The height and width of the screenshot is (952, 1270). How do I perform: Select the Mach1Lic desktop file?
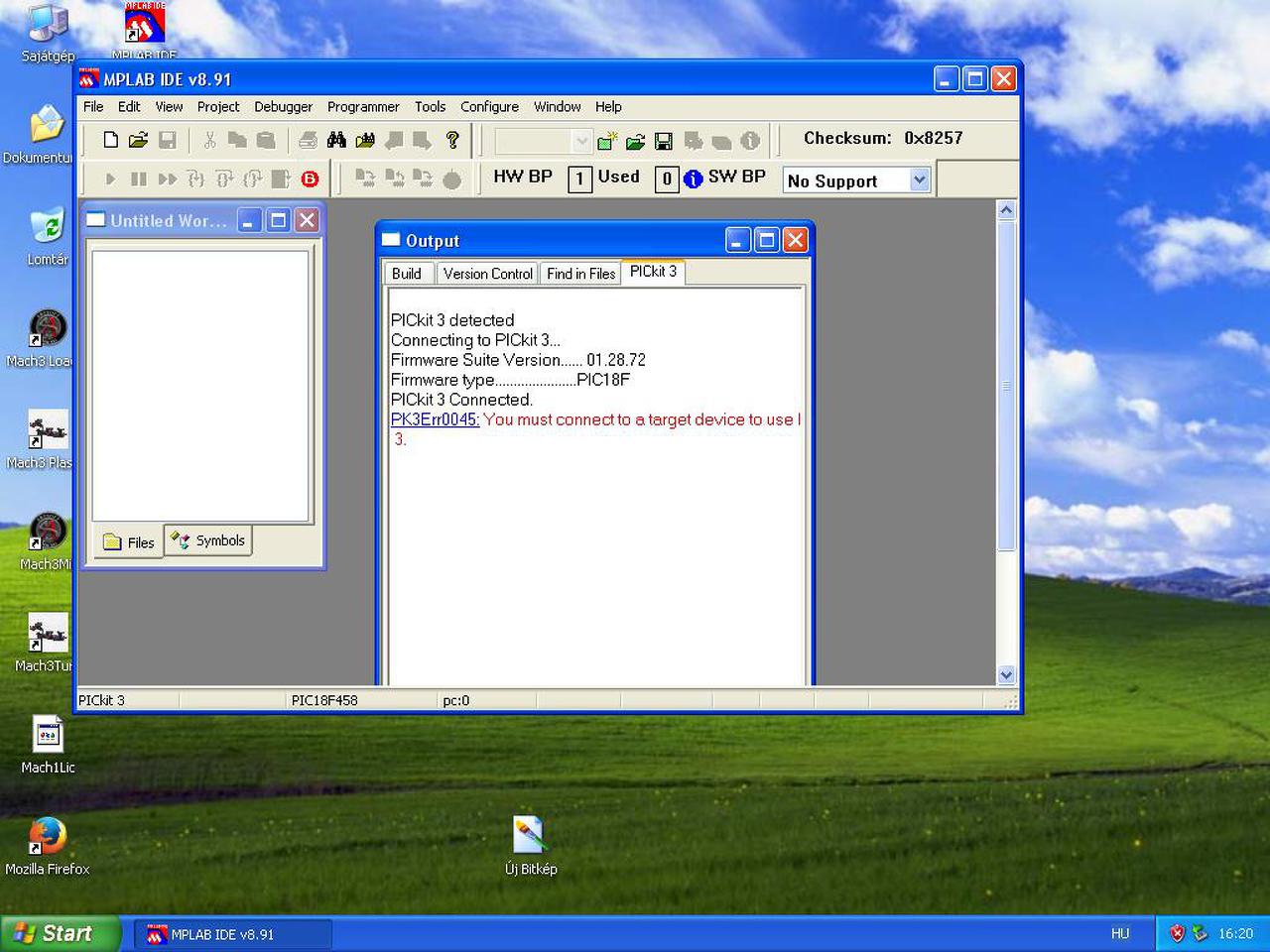(x=48, y=746)
